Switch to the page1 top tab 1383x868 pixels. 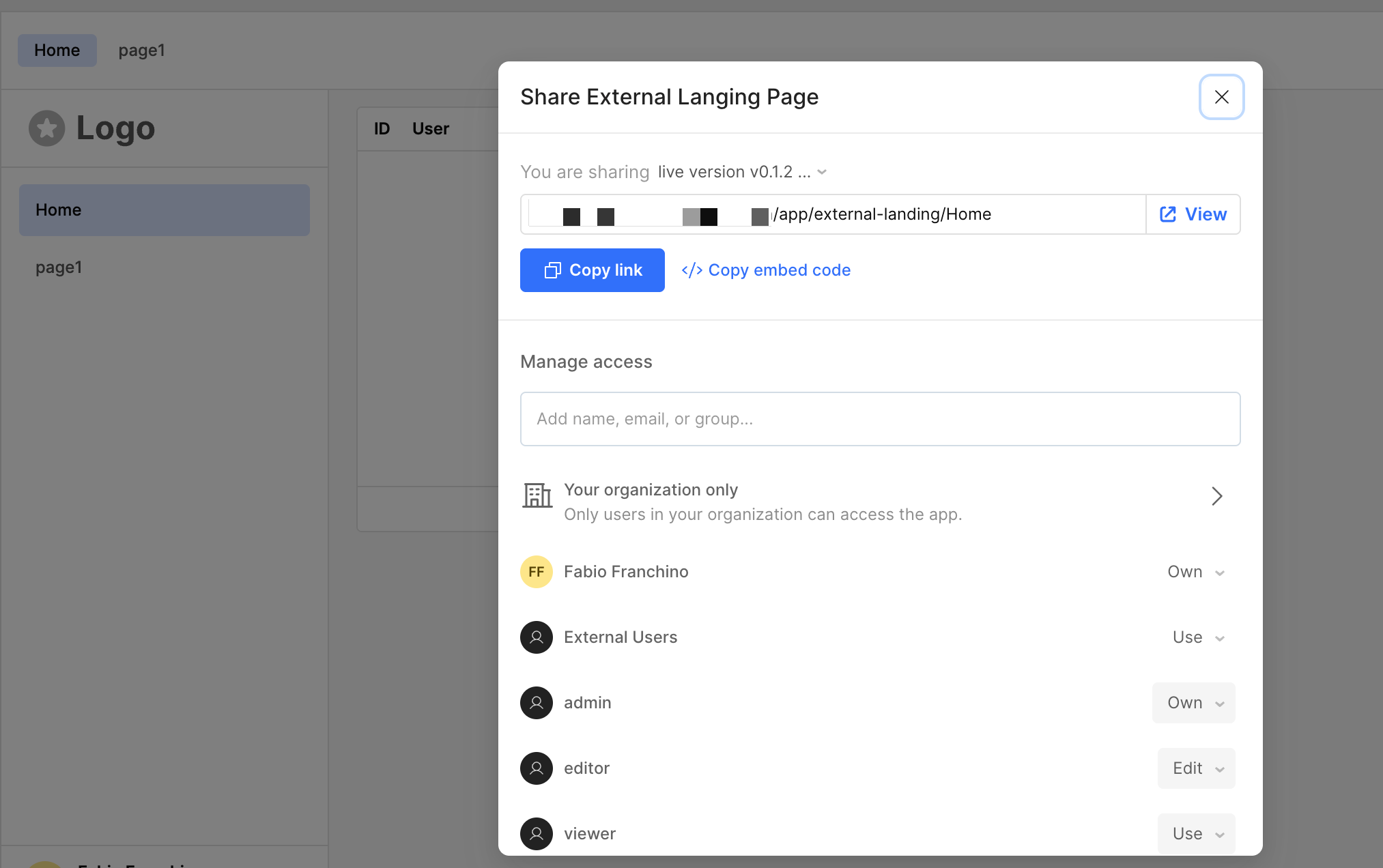tap(141, 50)
